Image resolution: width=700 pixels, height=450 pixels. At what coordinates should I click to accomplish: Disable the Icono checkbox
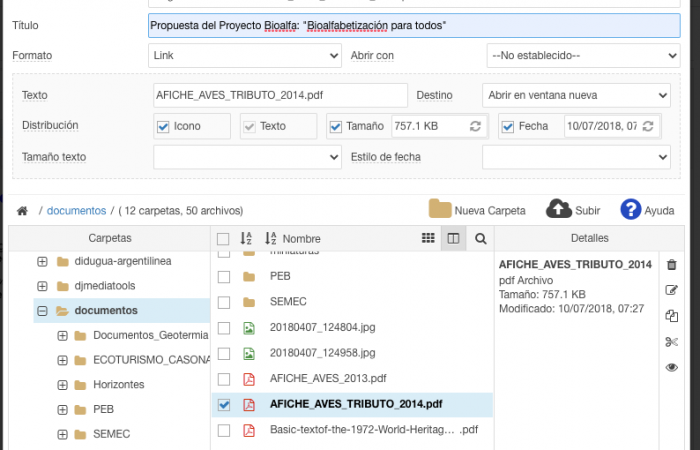[x=163, y=127]
